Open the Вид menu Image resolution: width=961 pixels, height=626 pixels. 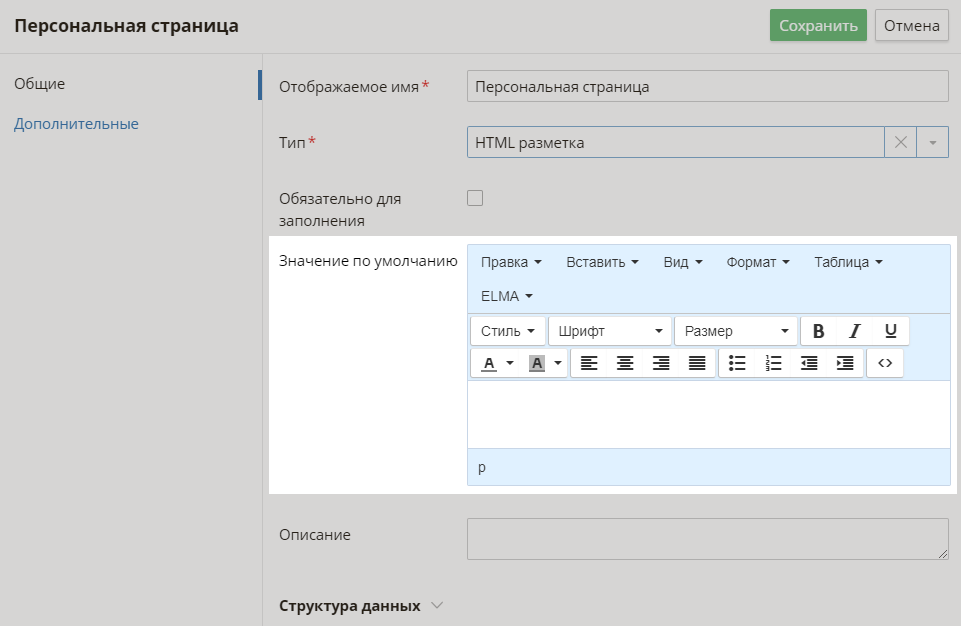tap(683, 262)
